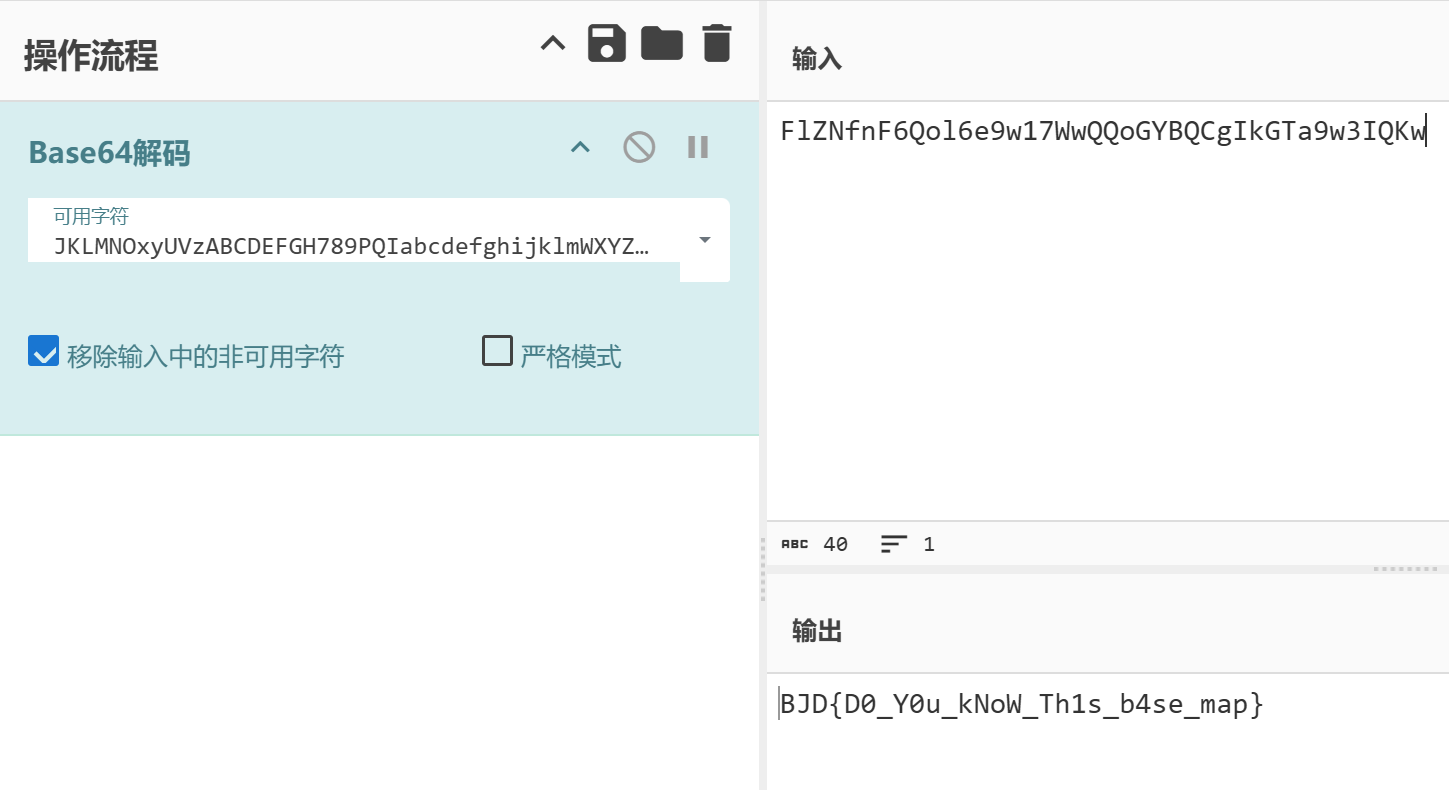
Task: Clear the recipe with the trash icon
Action: [x=716, y=43]
